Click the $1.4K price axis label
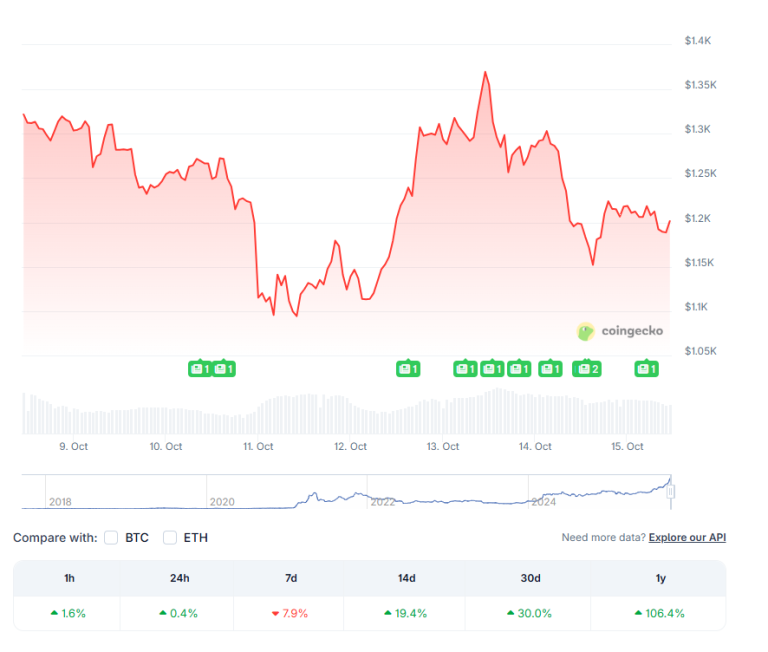Viewport: 768px width, 652px height. pos(697,41)
